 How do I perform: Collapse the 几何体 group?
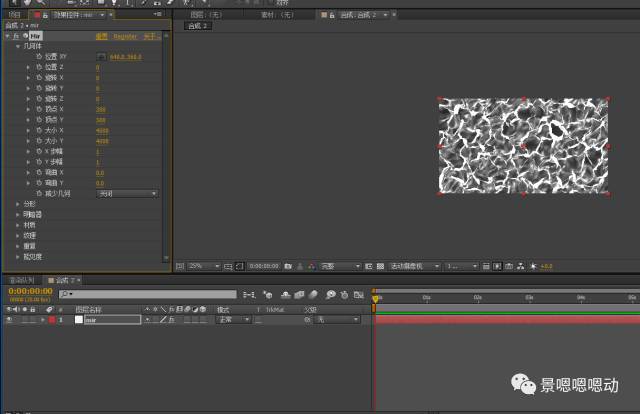18,46
